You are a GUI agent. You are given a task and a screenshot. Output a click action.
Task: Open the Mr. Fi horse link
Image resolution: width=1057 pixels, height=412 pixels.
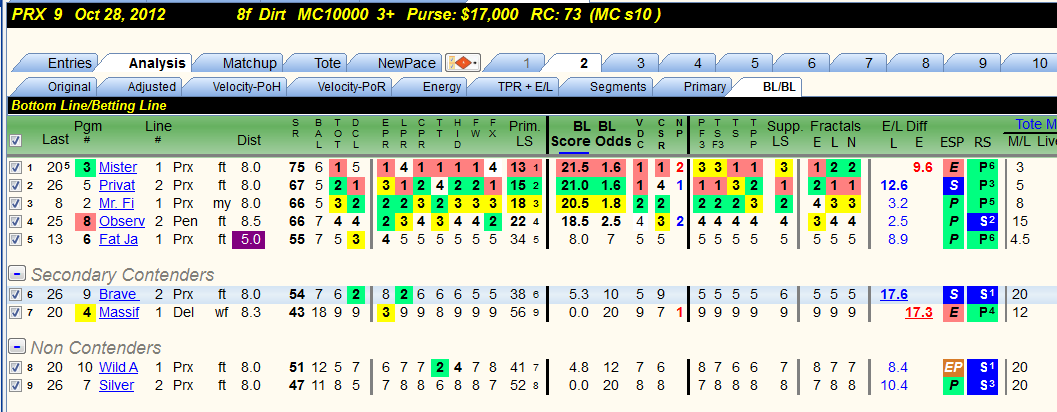[117, 203]
